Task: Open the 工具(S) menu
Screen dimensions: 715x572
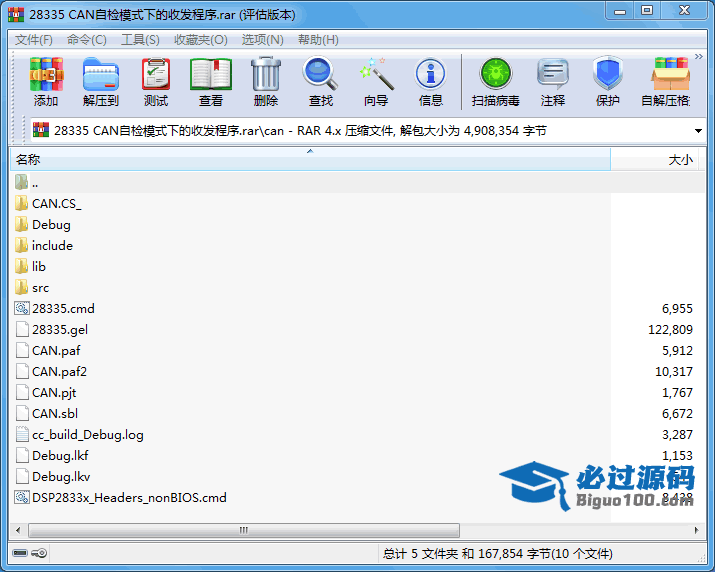Action: 140,40
